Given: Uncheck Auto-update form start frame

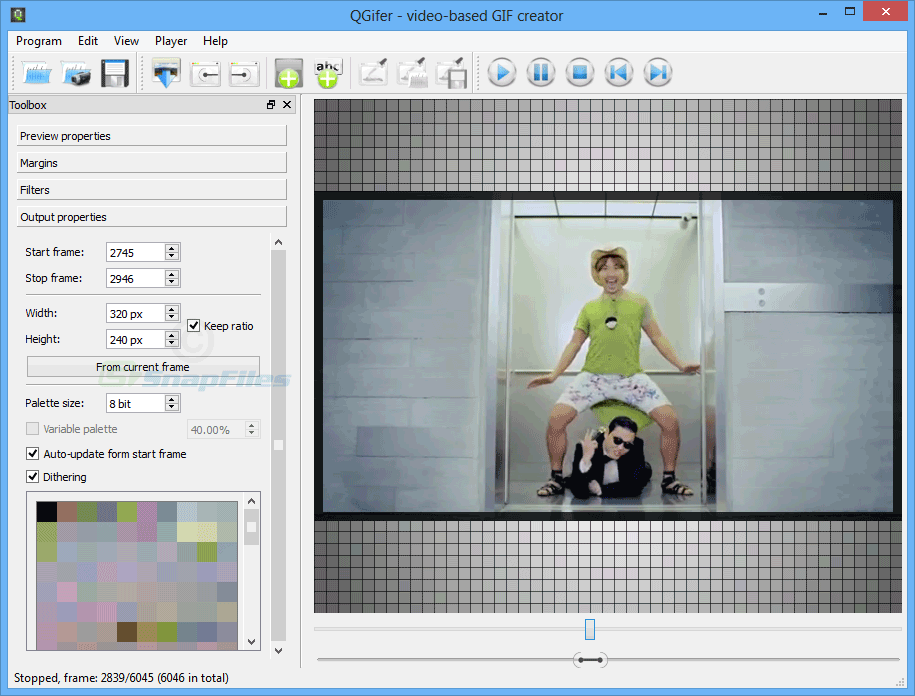Looking at the screenshot, I should [33, 453].
